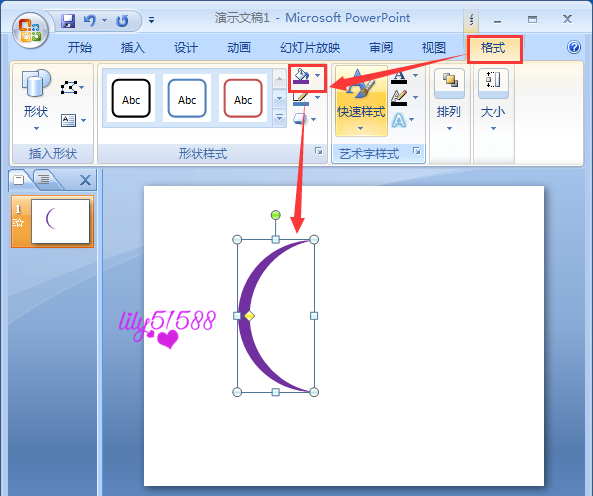Undo the last action

tap(90, 20)
